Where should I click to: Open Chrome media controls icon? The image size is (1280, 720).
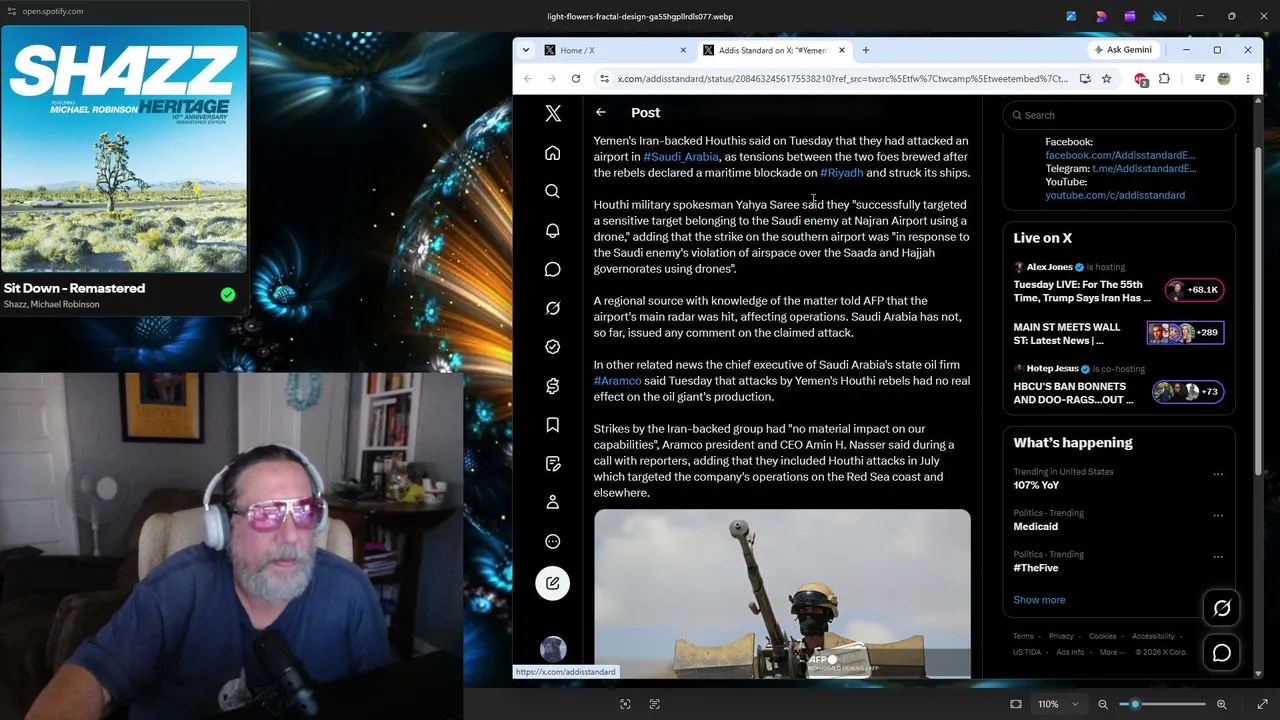(1200, 79)
